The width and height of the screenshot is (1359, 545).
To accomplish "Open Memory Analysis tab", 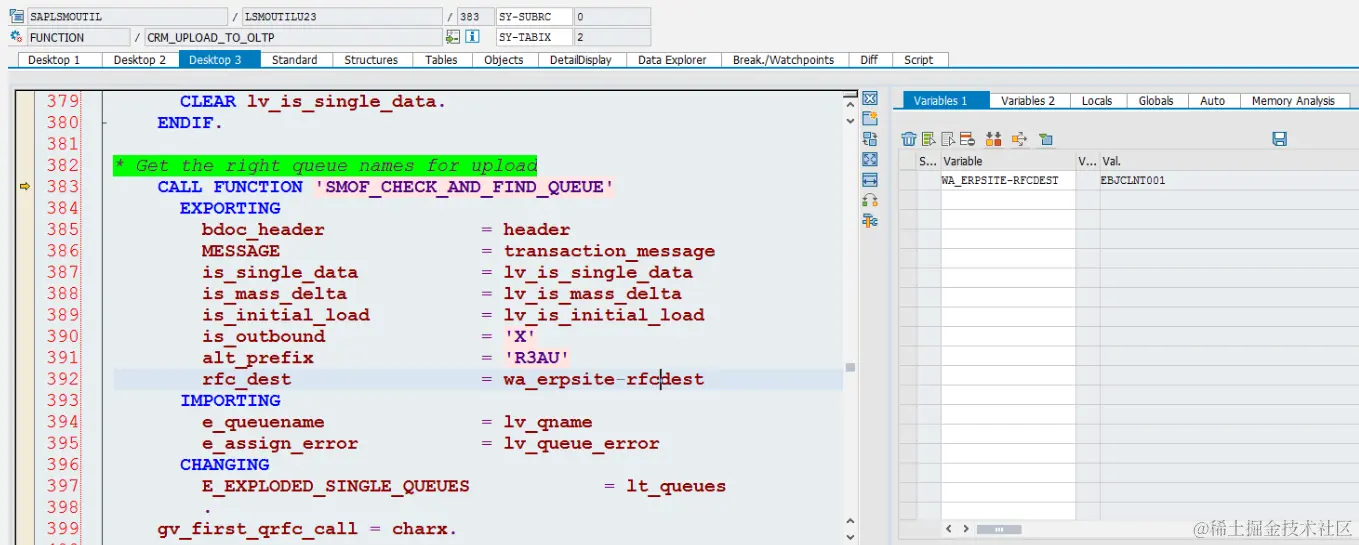I will (x=1293, y=101).
